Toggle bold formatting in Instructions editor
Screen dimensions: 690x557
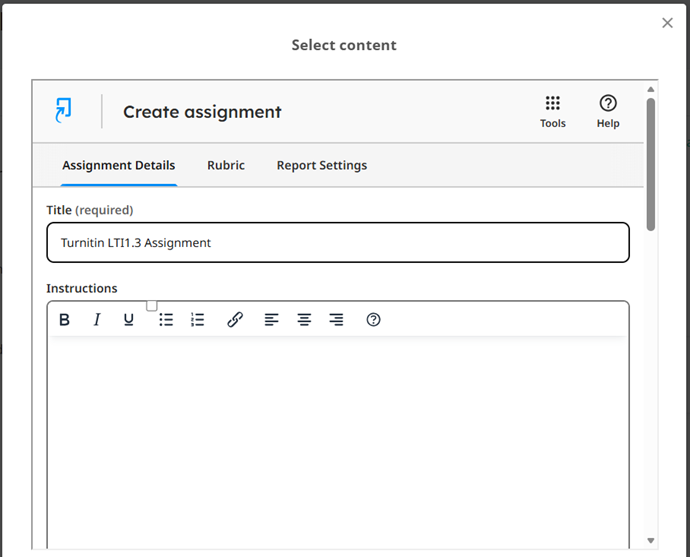(65, 320)
